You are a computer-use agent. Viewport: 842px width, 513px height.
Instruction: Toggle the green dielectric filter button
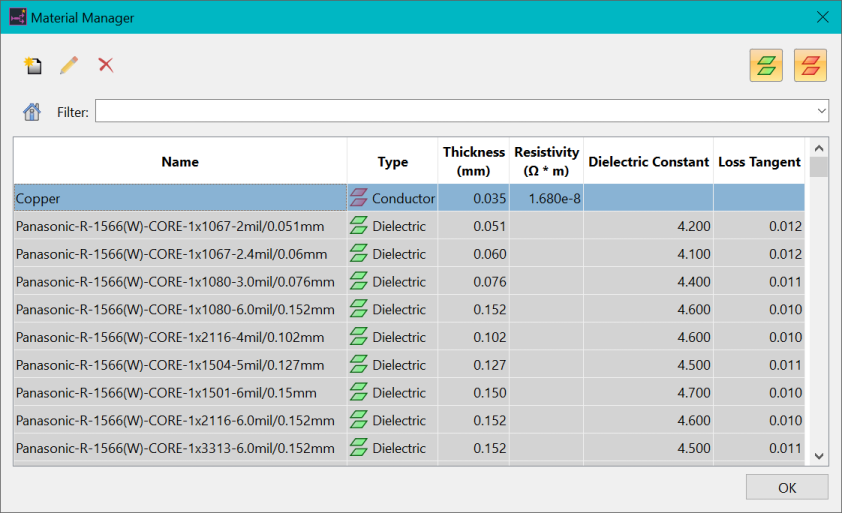click(x=766, y=66)
